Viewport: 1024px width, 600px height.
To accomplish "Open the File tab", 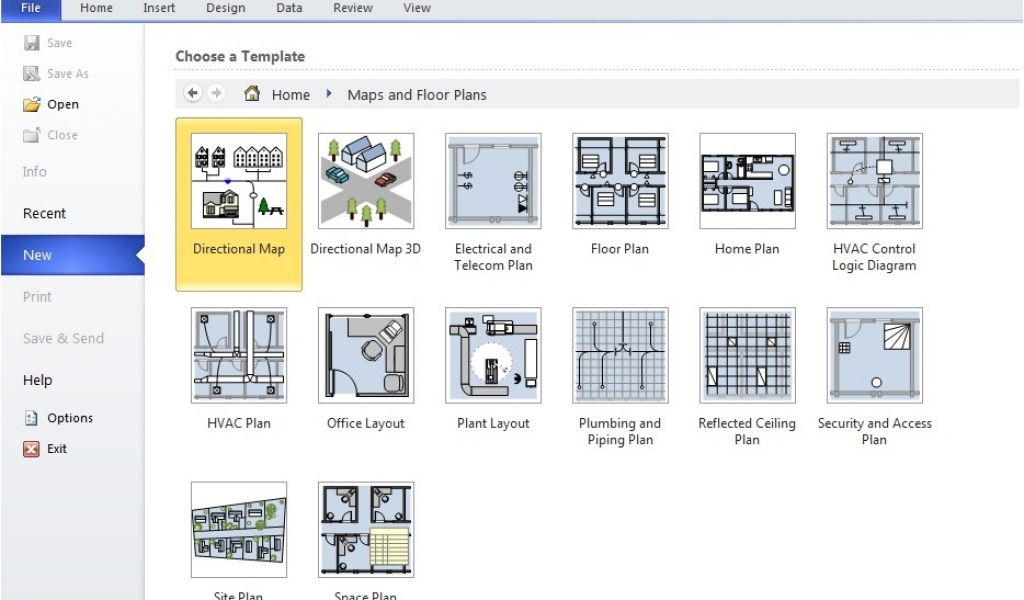I will click(31, 9).
